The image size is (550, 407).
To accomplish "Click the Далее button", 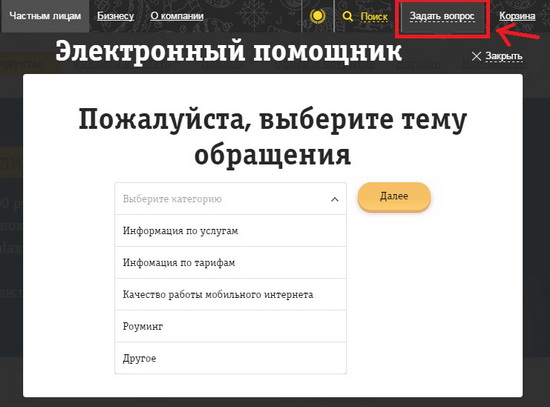I will [x=394, y=196].
